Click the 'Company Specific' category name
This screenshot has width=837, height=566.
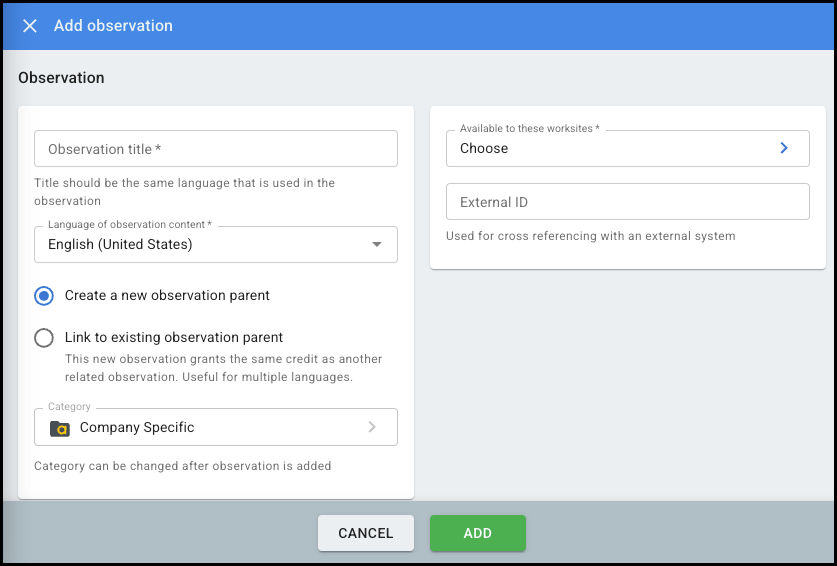tap(137, 427)
